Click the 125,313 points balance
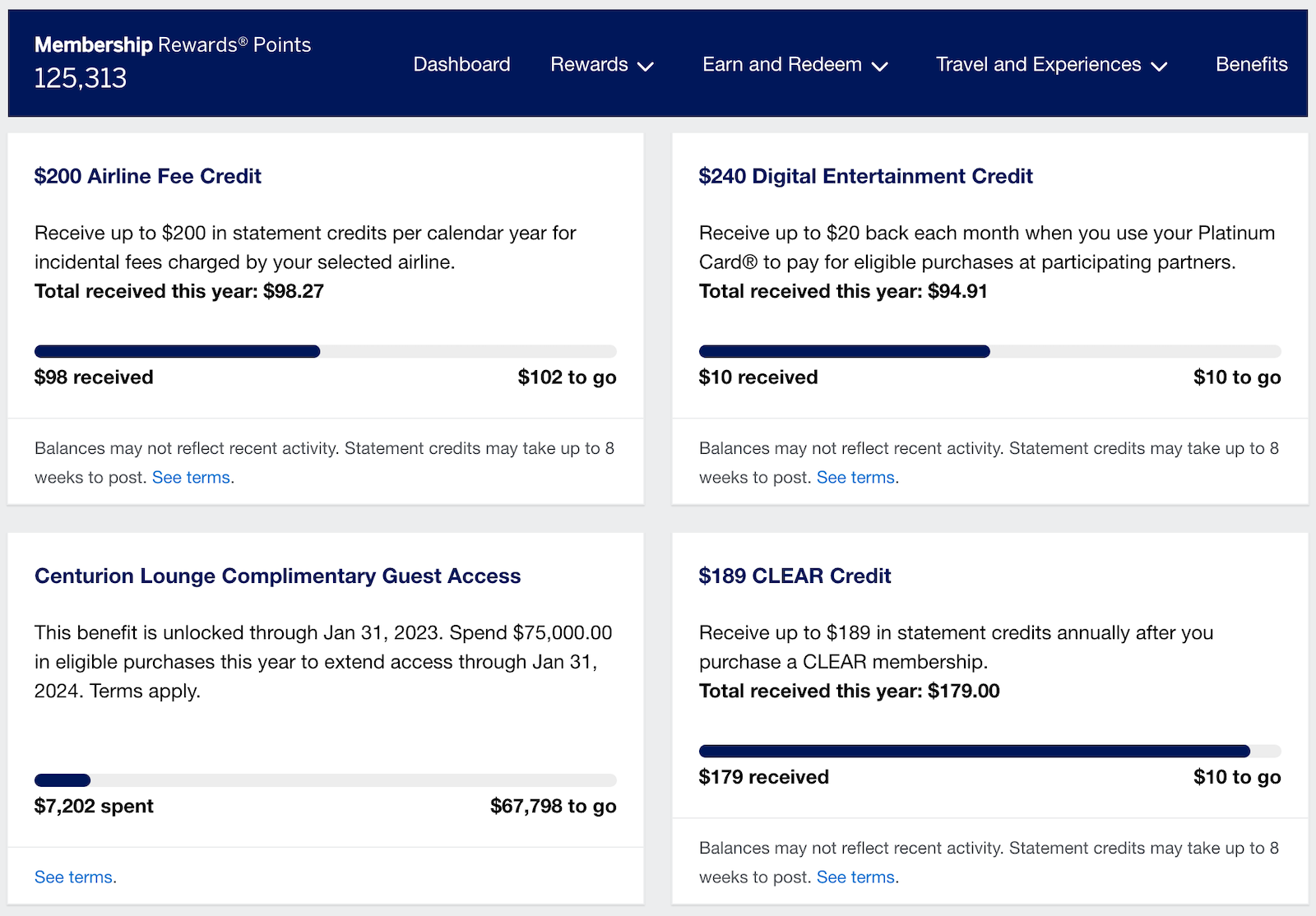1316x916 pixels. pyautogui.click(x=80, y=78)
